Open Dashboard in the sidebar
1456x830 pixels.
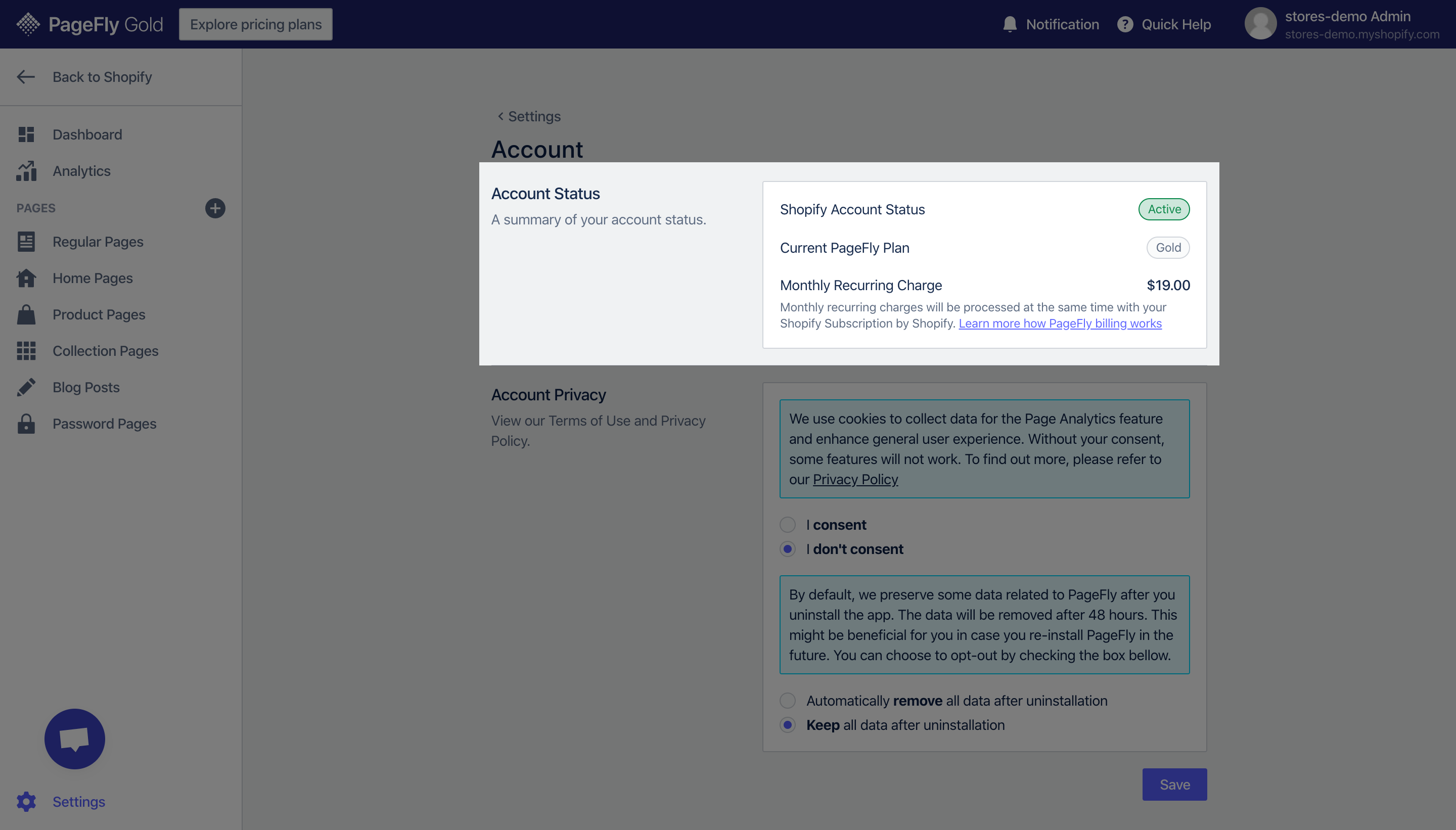click(87, 134)
